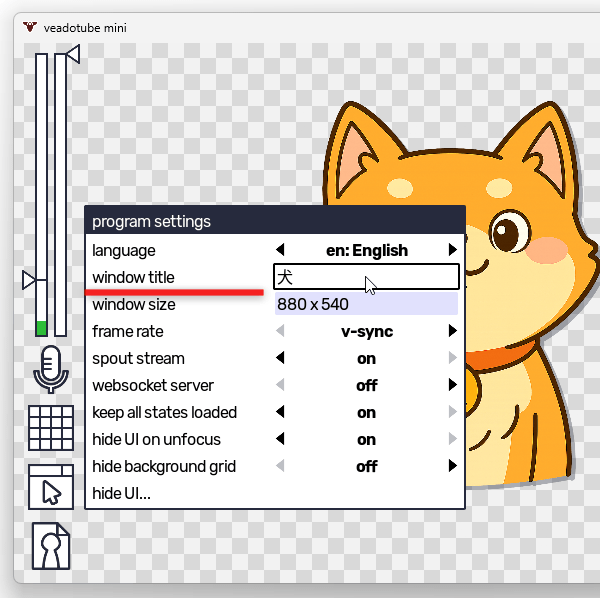Click the microphone icon
The image size is (600, 598).
[51, 369]
